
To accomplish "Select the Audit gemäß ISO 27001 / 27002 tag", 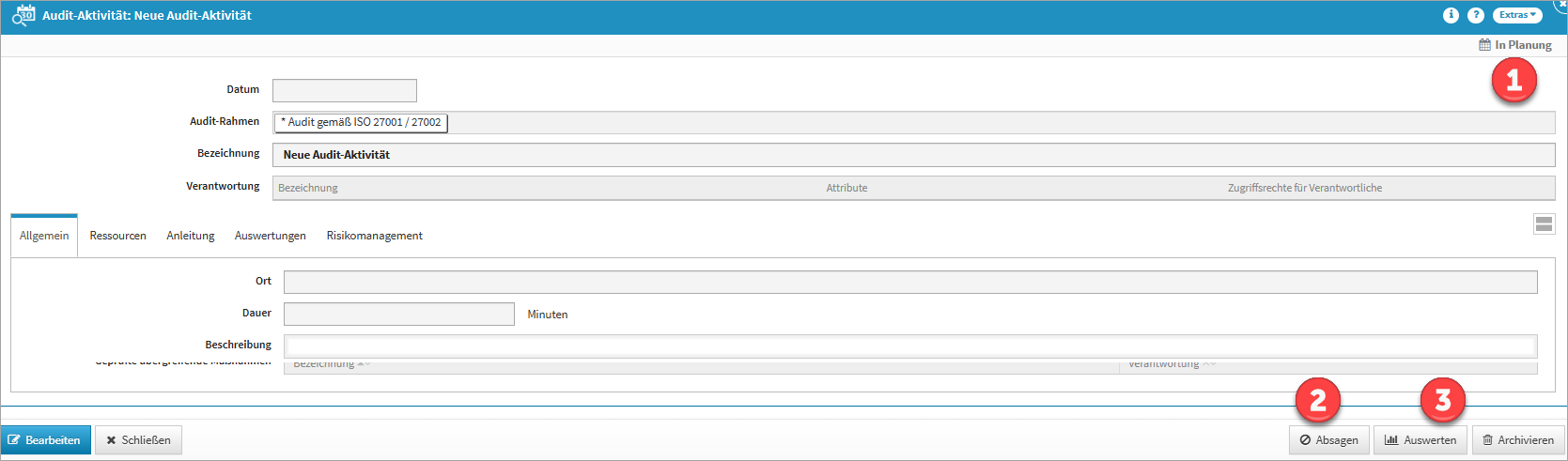I will (x=361, y=122).
